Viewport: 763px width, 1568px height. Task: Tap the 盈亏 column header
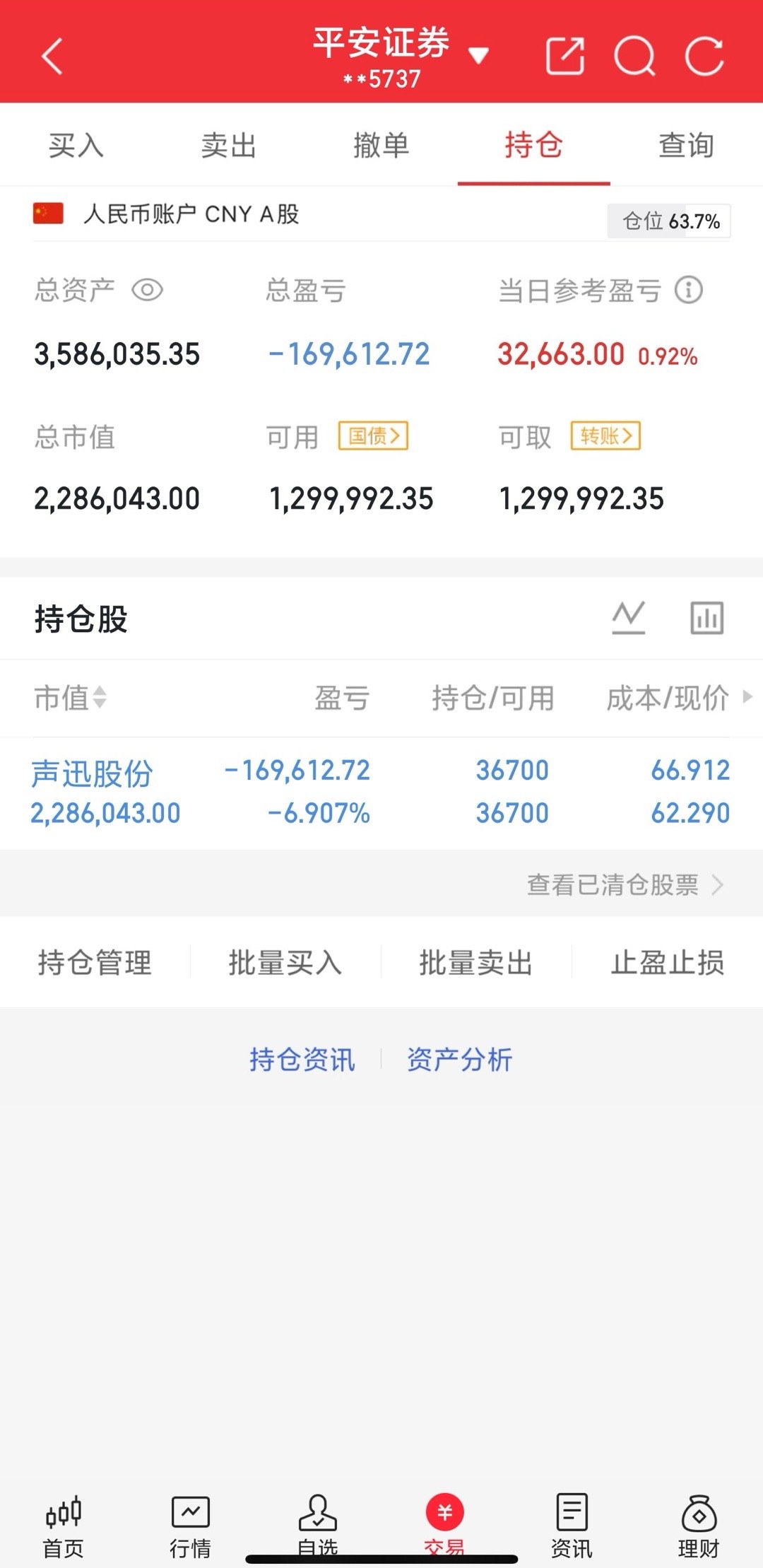click(x=342, y=698)
